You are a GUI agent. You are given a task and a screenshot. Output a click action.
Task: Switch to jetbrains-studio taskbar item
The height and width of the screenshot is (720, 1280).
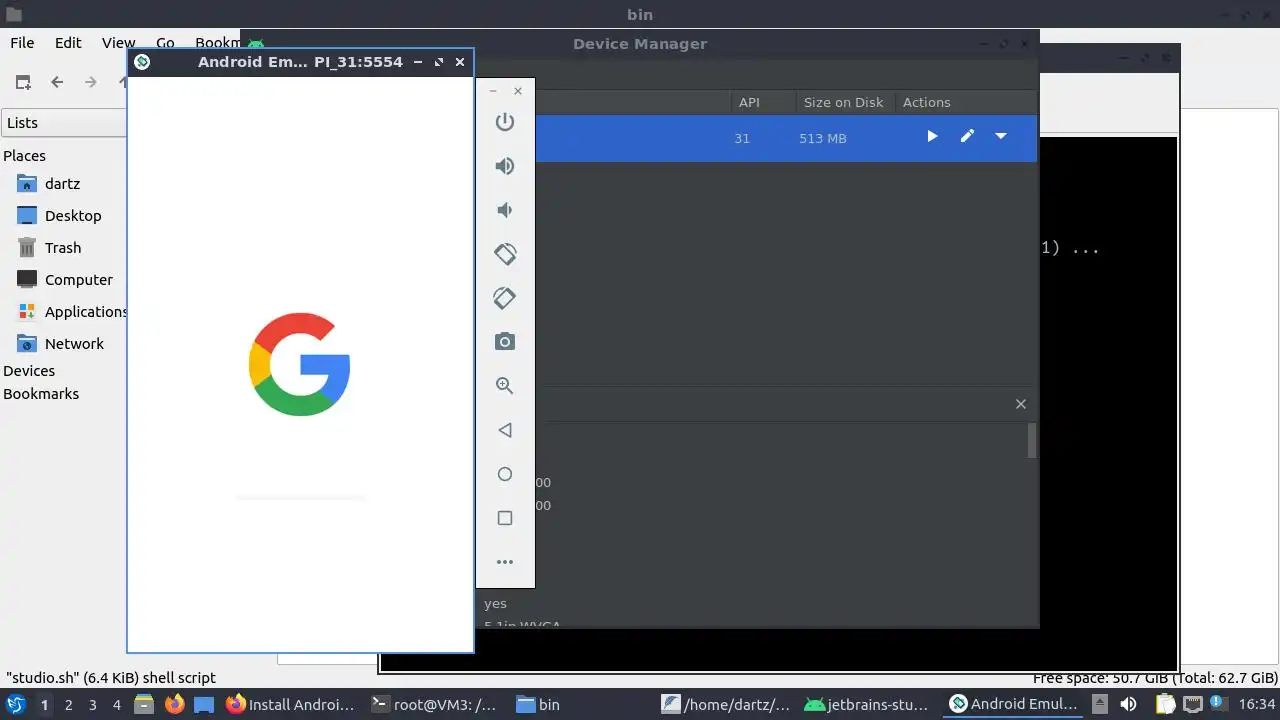pos(868,704)
